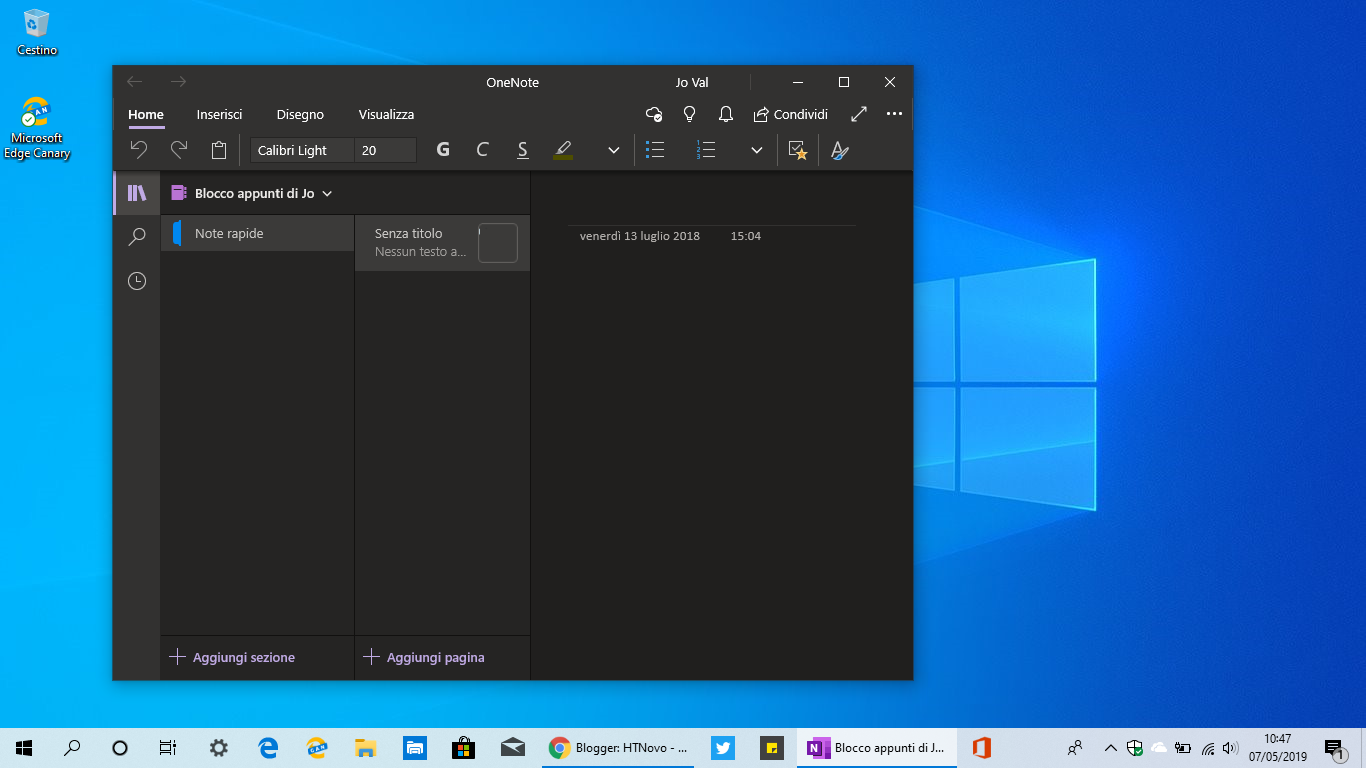Click the lightbulb Tell Me icon

coord(689,114)
